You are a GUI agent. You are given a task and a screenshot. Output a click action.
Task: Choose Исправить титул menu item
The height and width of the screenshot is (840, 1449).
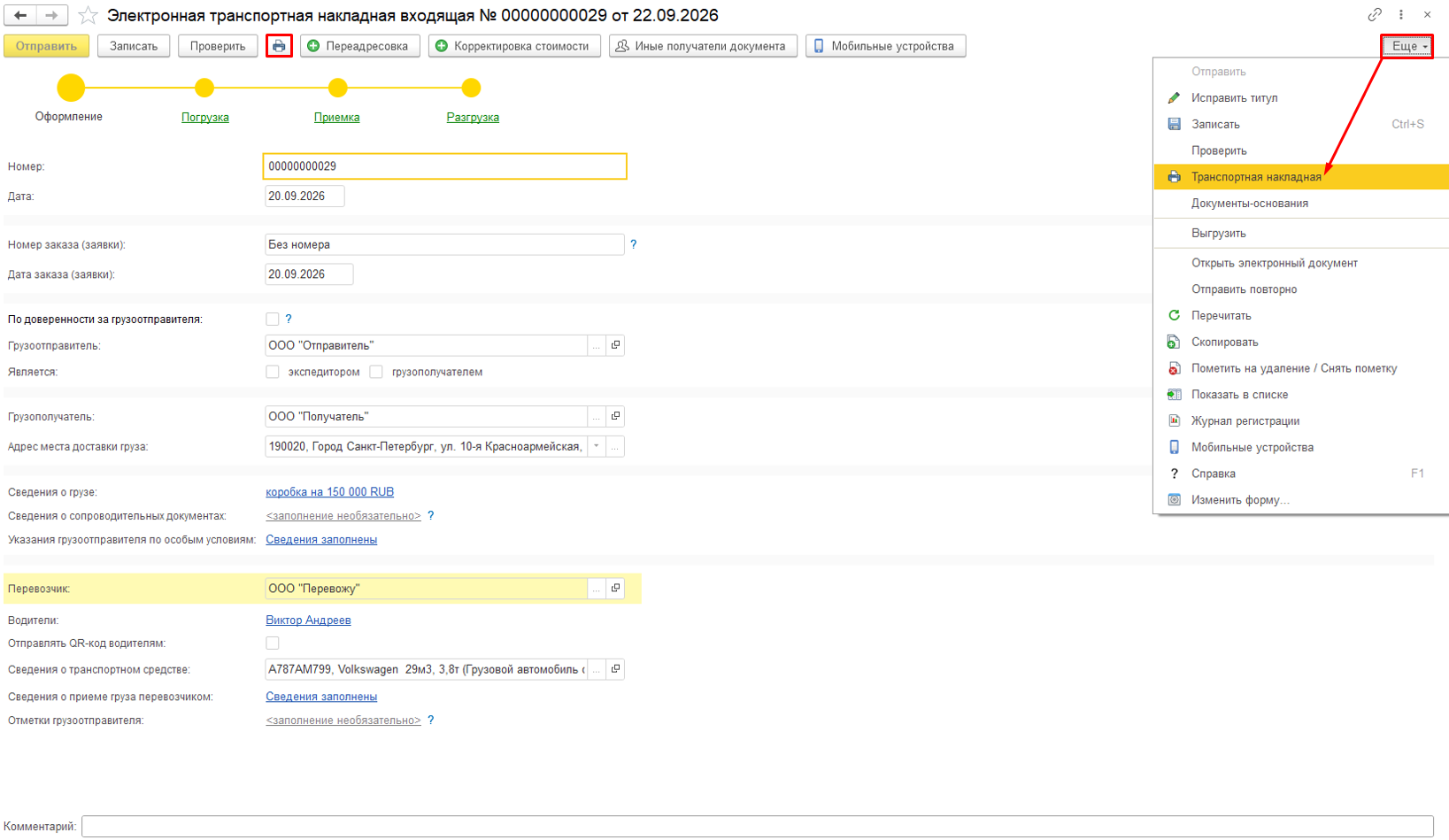(x=1301, y=98)
